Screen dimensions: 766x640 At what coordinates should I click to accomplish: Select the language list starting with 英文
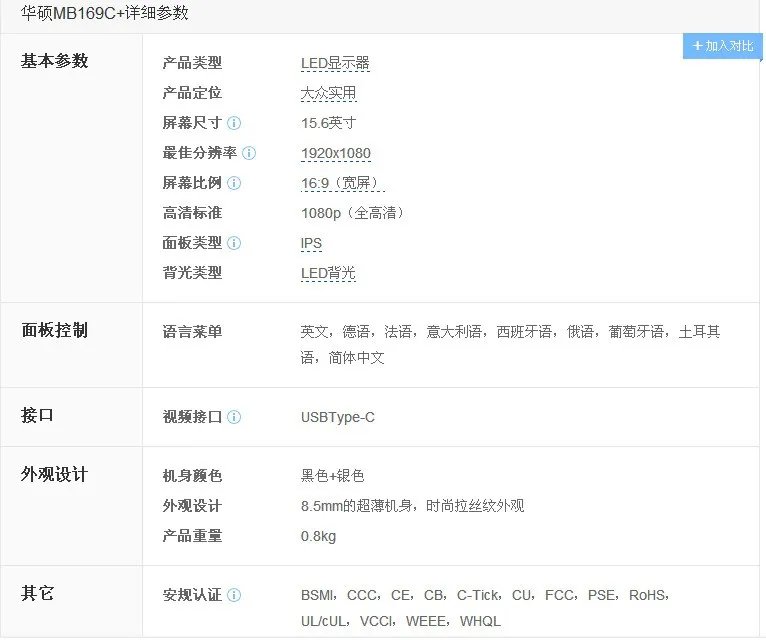pyautogui.click(x=511, y=345)
